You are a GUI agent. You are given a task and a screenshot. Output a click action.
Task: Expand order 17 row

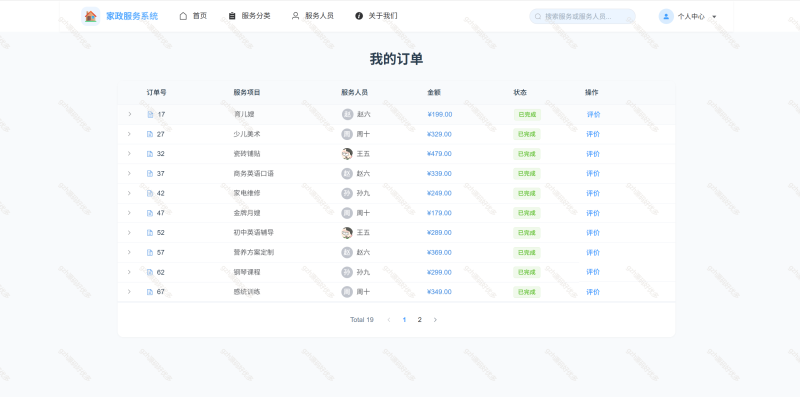click(x=130, y=114)
